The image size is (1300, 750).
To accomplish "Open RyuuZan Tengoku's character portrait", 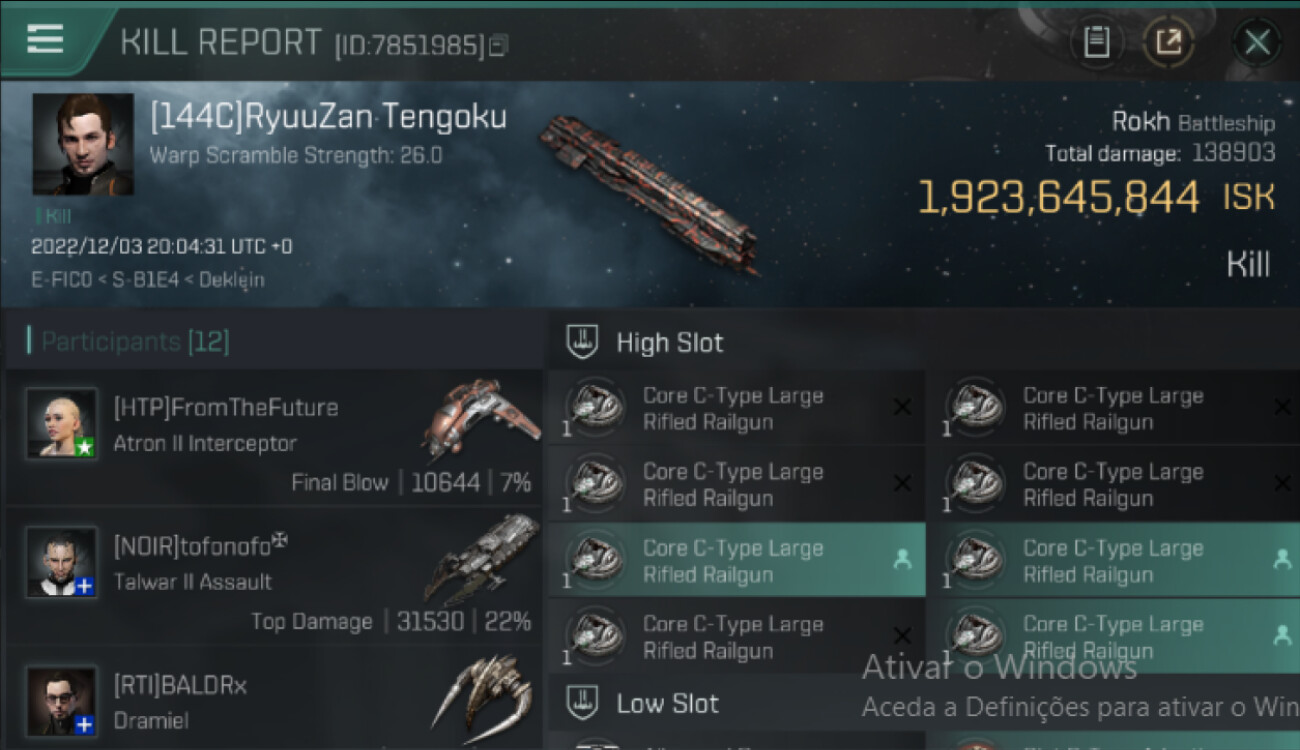I will [x=83, y=144].
